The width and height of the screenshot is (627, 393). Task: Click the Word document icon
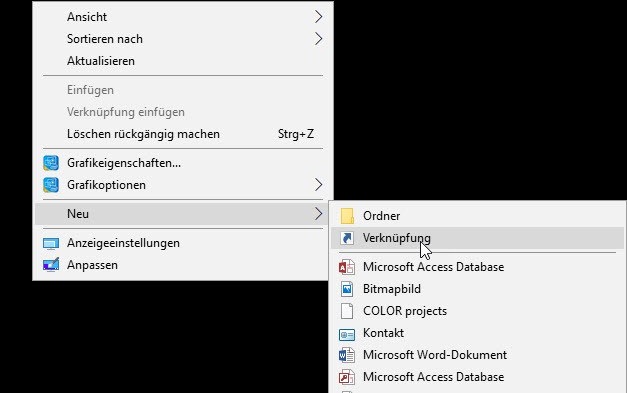pos(347,355)
